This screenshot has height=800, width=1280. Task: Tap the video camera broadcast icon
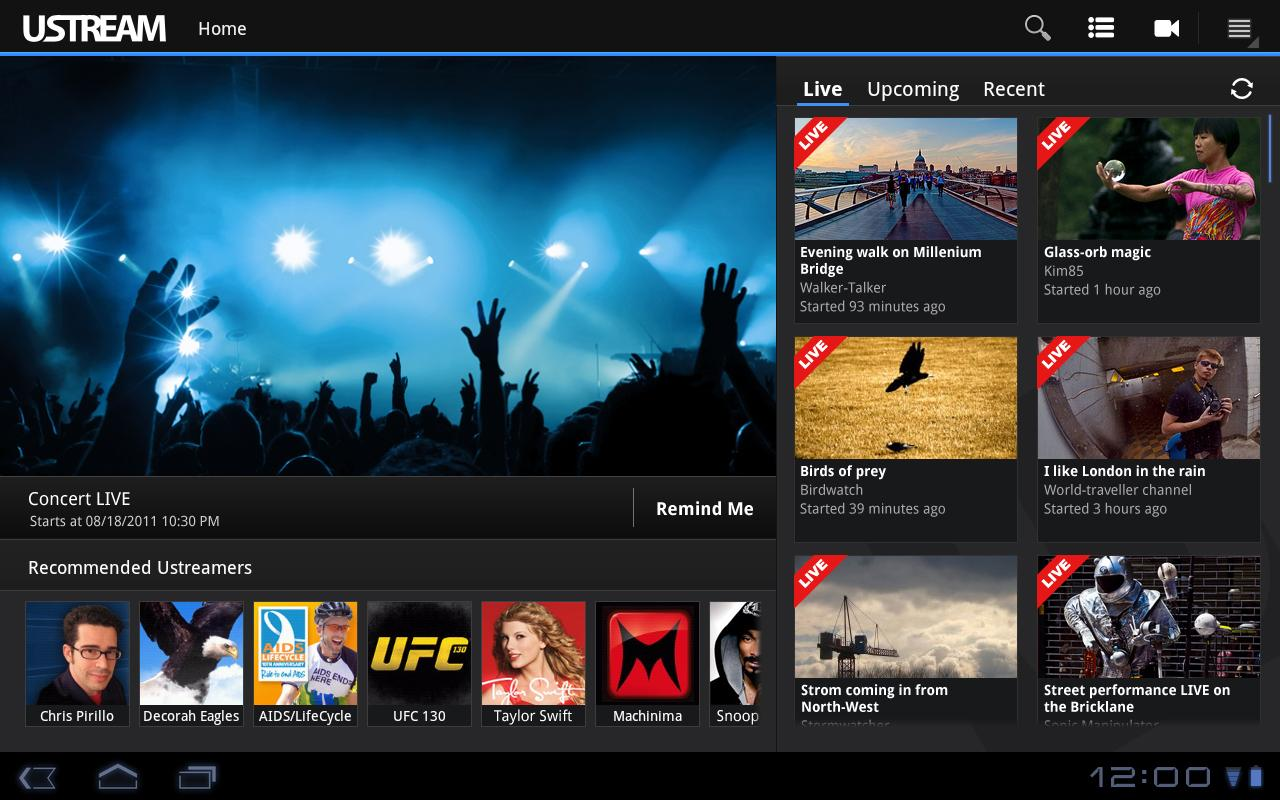(1166, 28)
